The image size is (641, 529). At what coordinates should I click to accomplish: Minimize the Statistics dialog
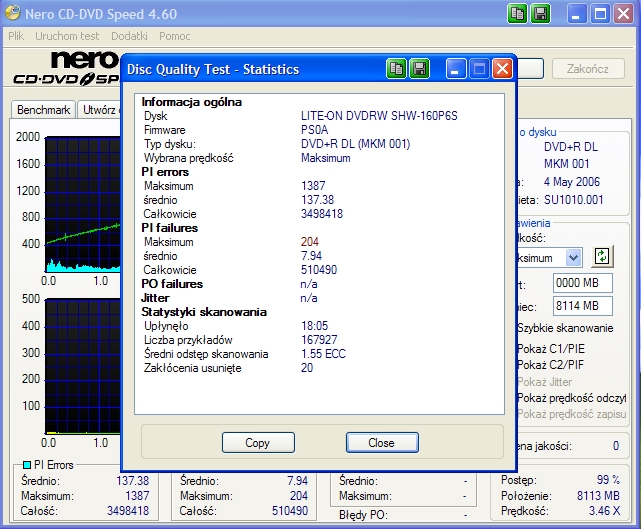pos(456,69)
